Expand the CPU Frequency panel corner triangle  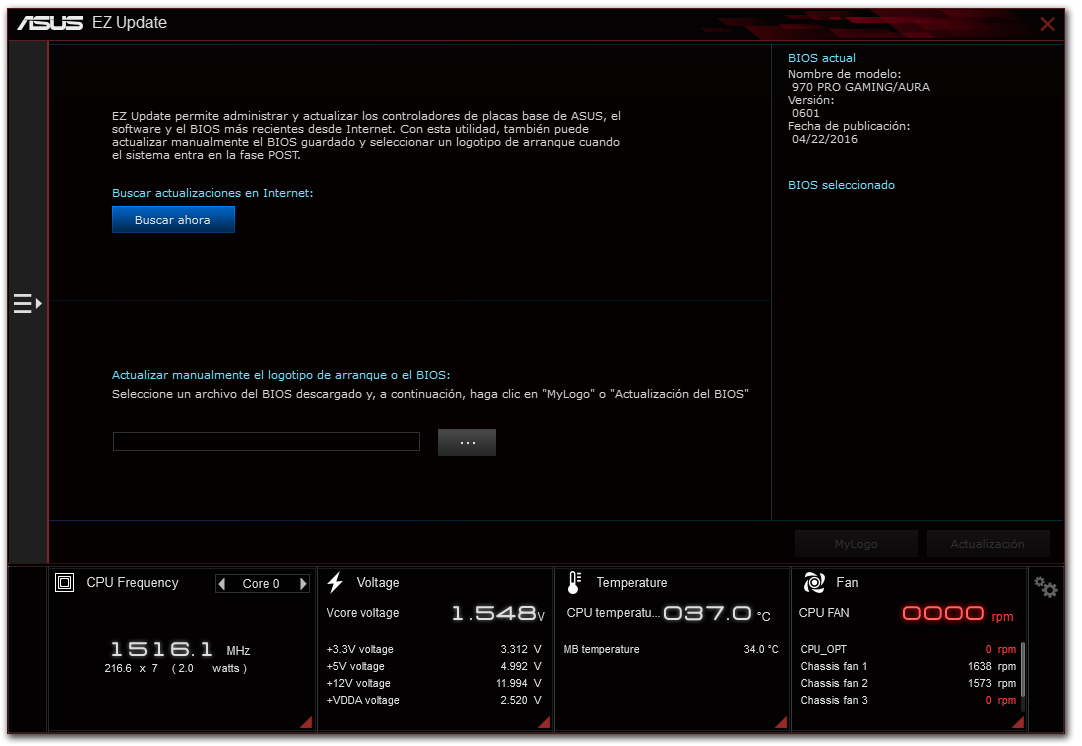(x=306, y=722)
